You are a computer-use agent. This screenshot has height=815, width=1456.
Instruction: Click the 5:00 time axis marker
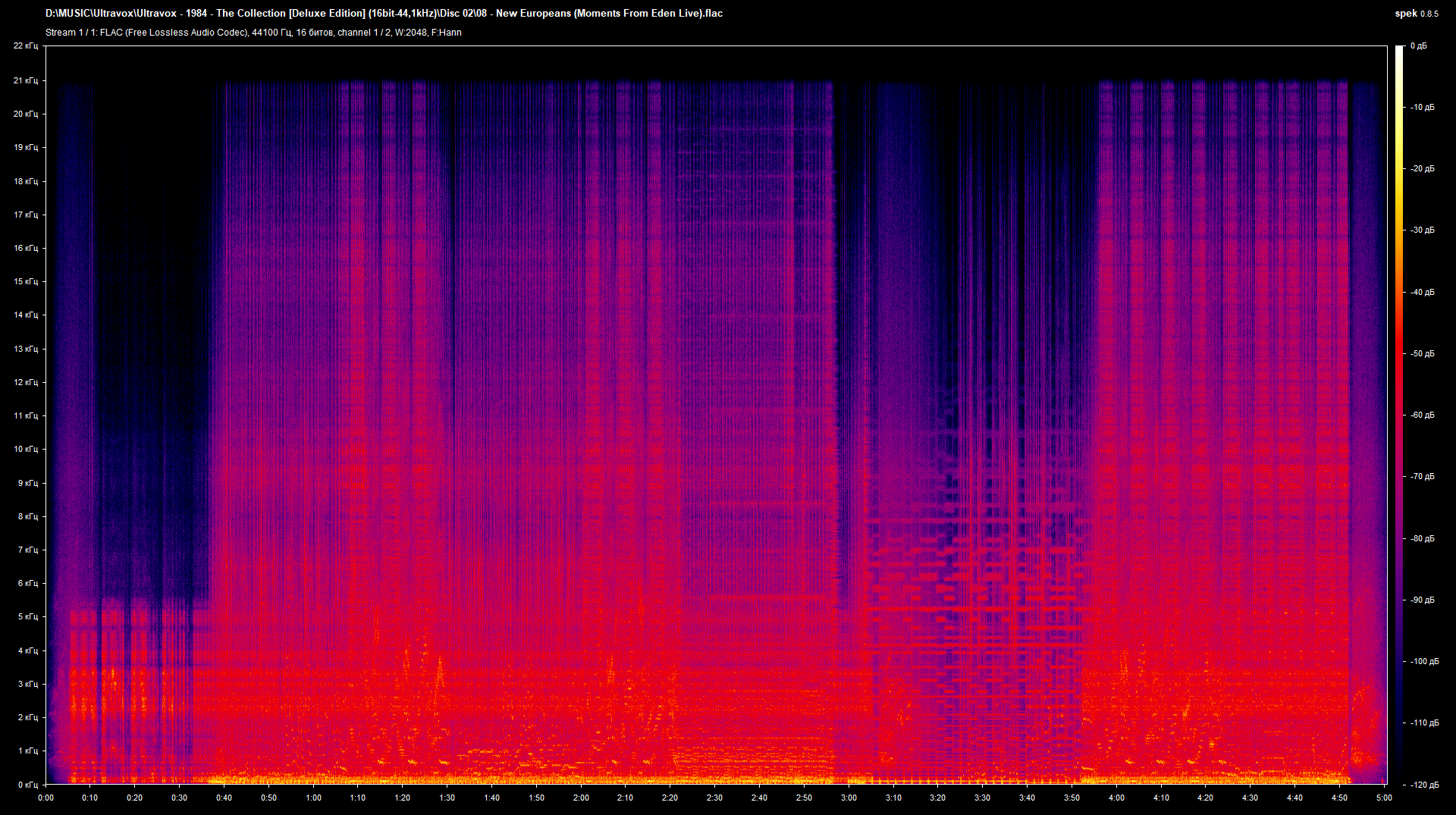[1385, 798]
